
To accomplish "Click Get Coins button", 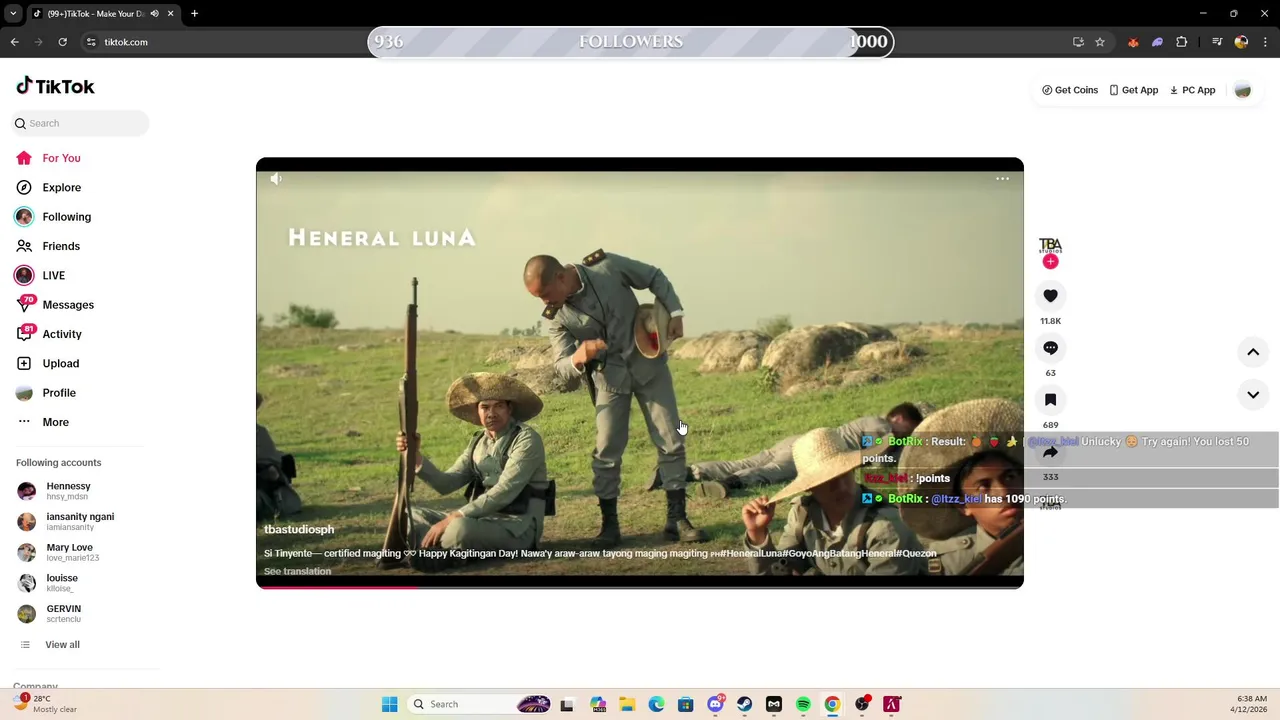I will (1070, 90).
